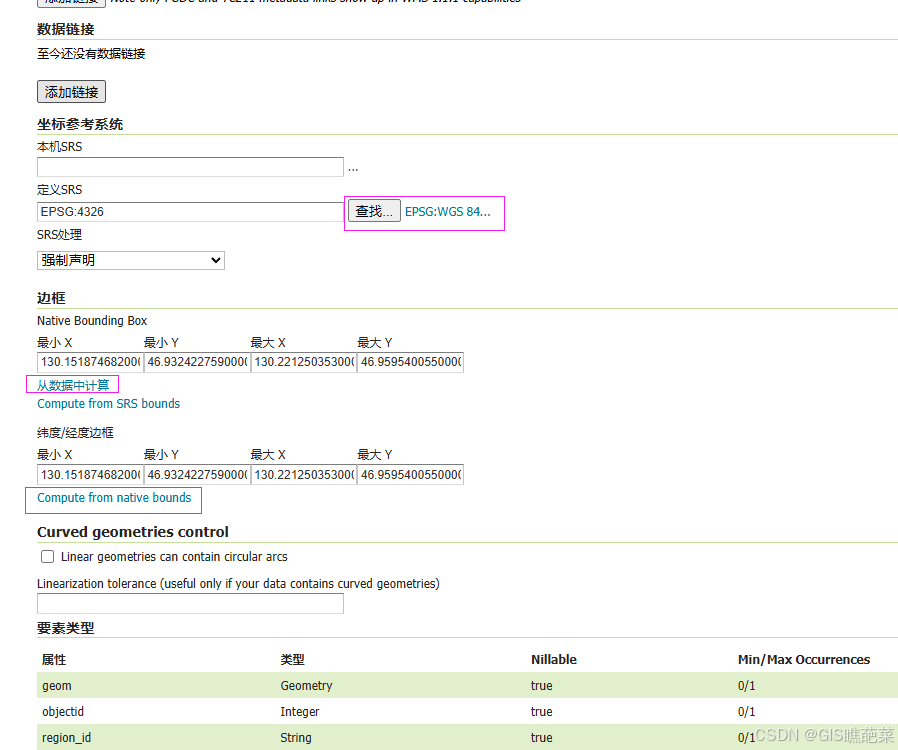Click Compute from SRS bounds link
This screenshot has width=898, height=750.
click(x=109, y=404)
